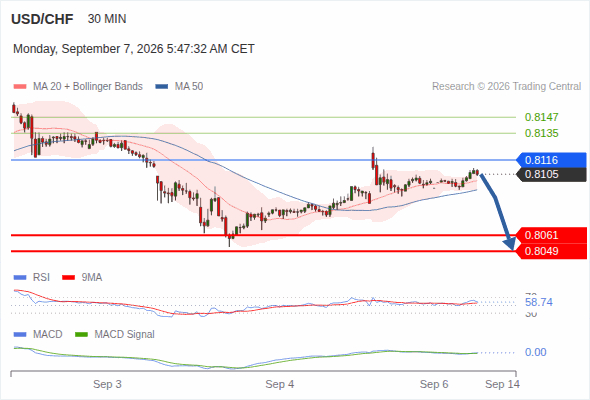The height and width of the screenshot is (400, 590).
Task: Click the MA 50 legend swatch
Action: [x=162, y=87]
